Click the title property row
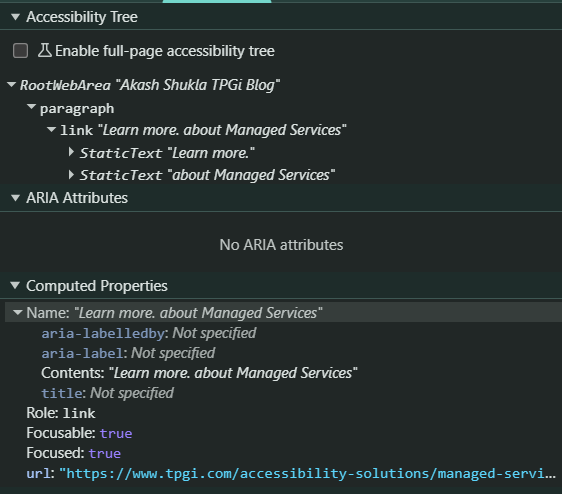The width and height of the screenshot is (562, 494). click(108, 393)
